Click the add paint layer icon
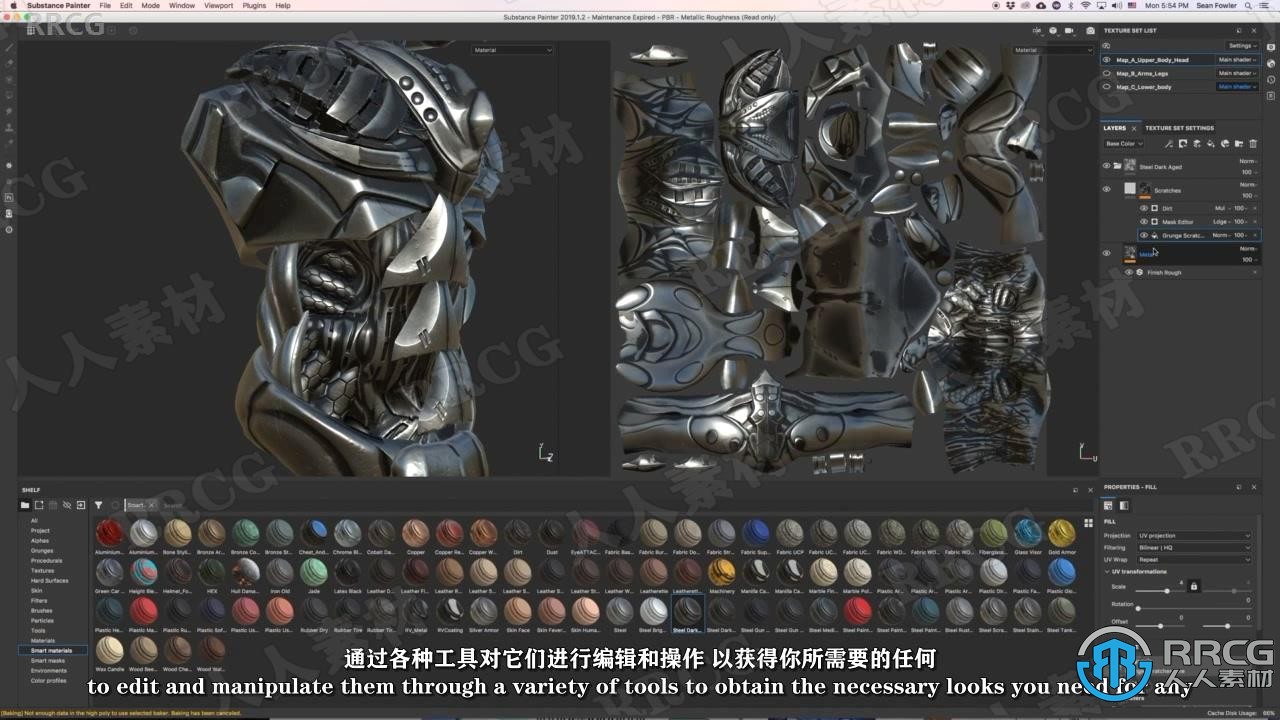 (1197, 143)
